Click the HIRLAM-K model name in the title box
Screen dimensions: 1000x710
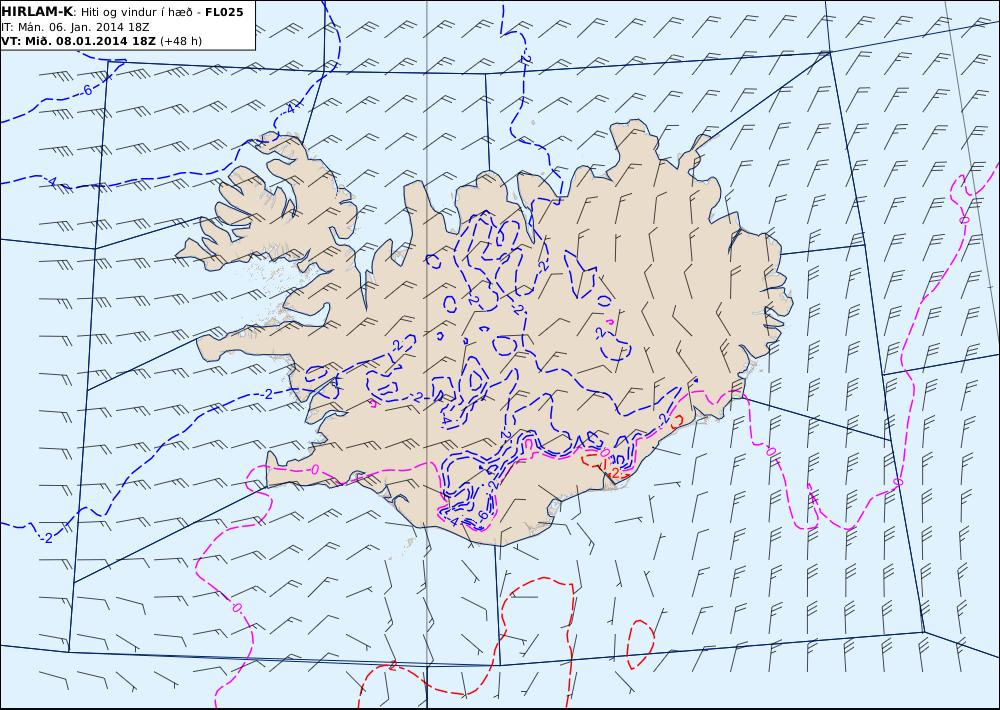pyautogui.click(x=38, y=12)
